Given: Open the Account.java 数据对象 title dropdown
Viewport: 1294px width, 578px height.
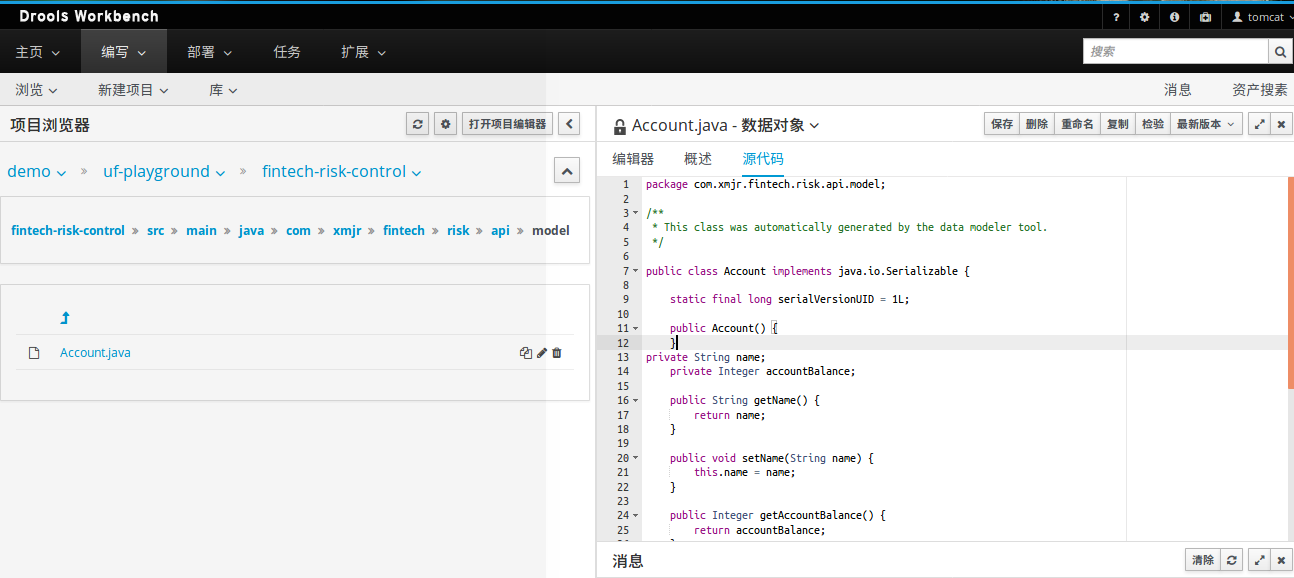Looking at the screenshot, I should (x=726, y=126).
